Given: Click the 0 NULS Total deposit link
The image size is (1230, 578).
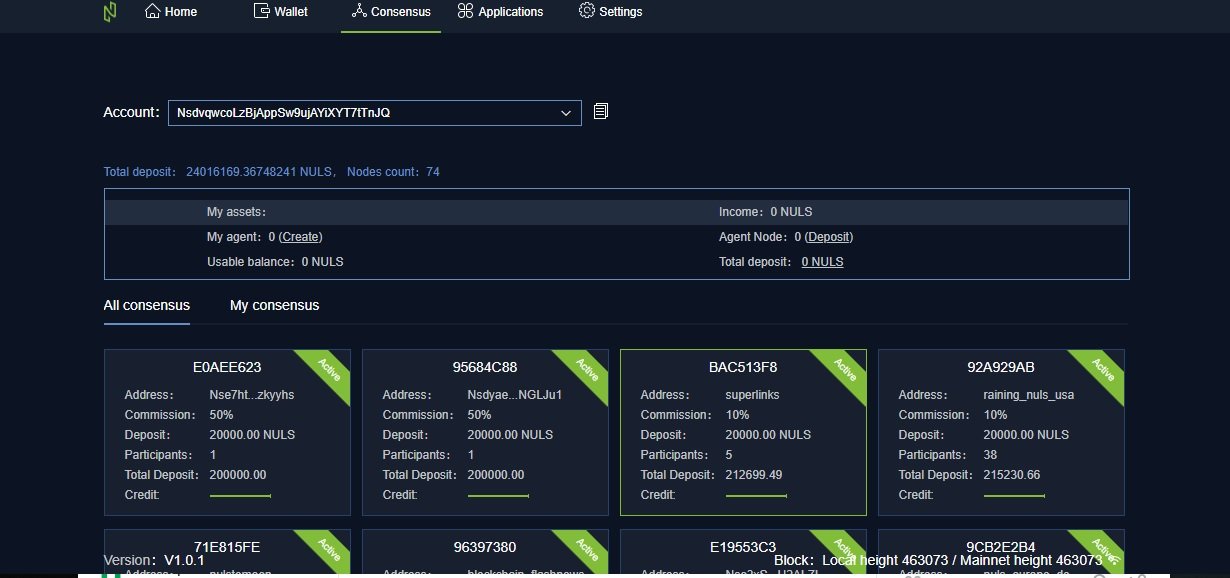Looking at the screenshot, I should (x=822, y=262).
